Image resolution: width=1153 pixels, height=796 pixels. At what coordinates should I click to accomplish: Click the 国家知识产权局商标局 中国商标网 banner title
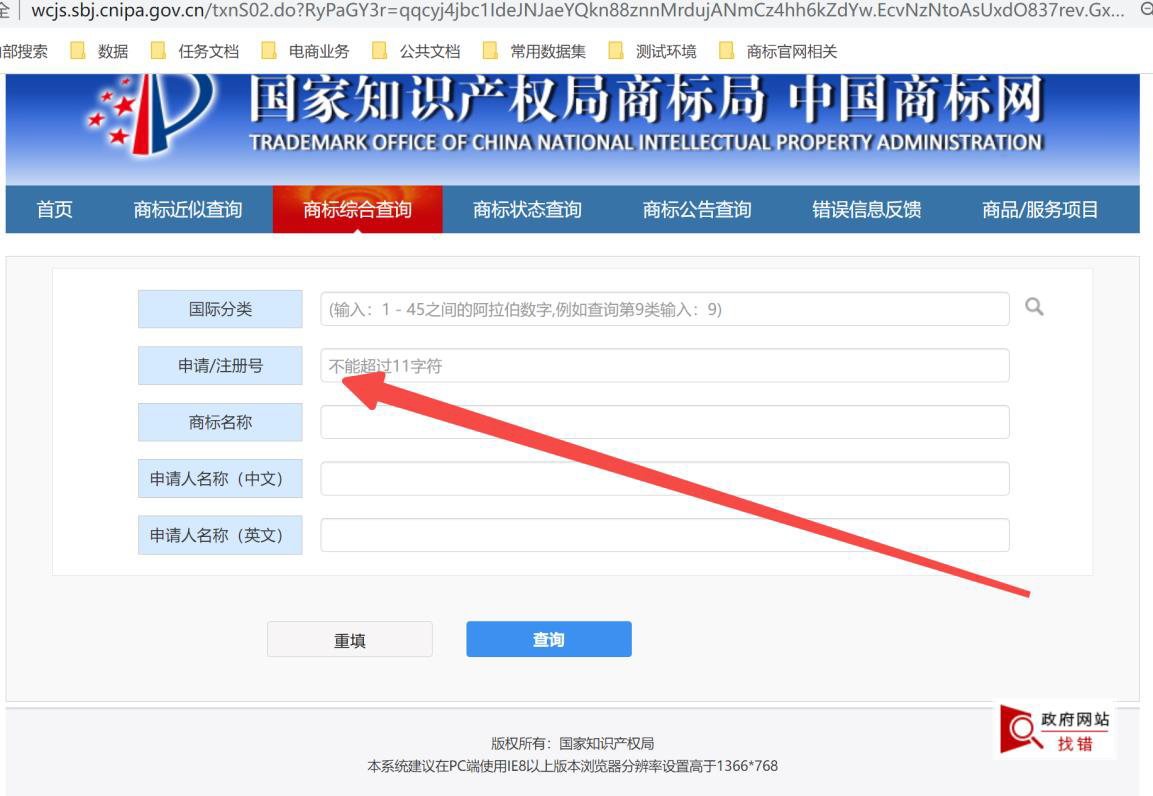click(646, 99)
